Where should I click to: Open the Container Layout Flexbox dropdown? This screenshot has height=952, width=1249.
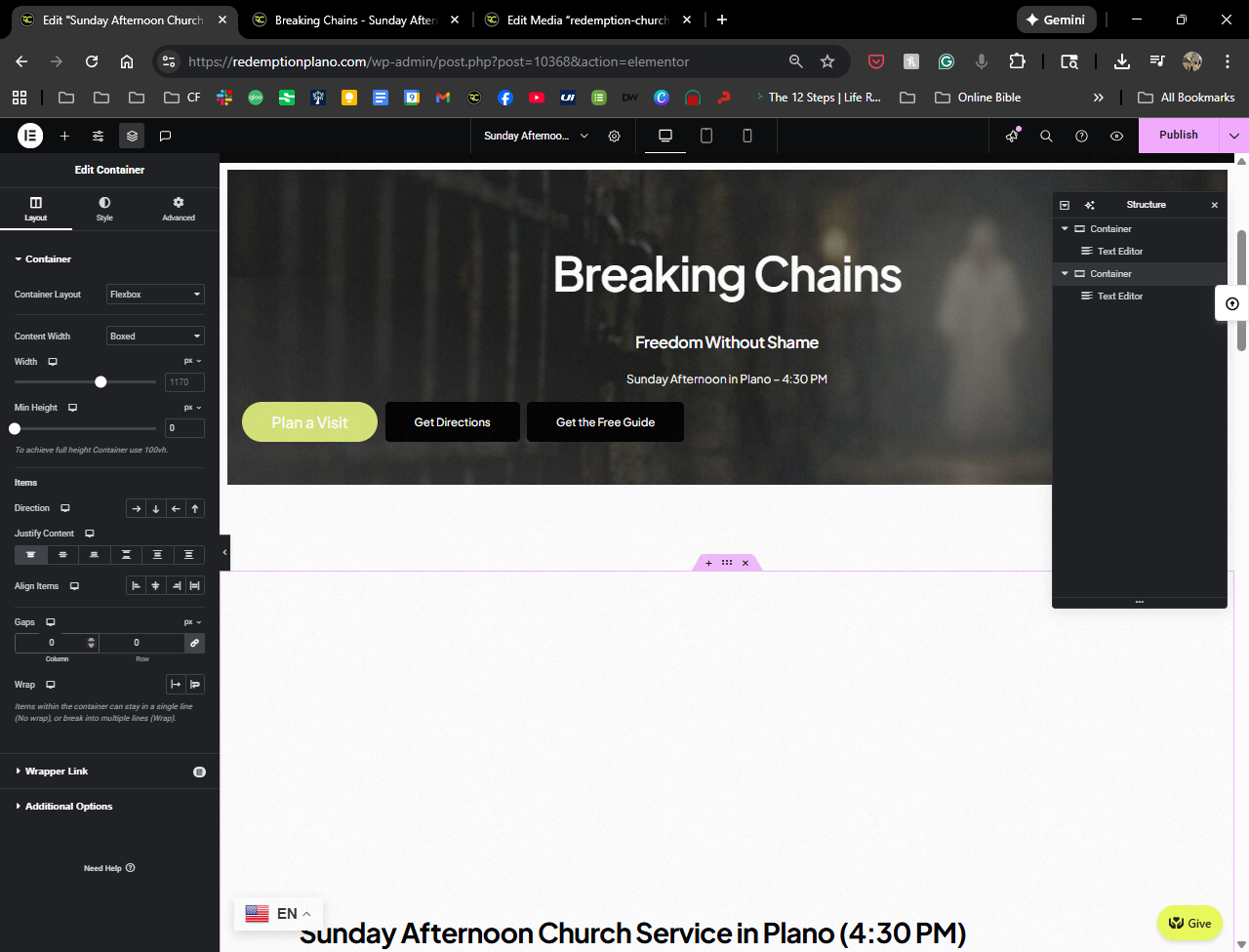(155, 295)
